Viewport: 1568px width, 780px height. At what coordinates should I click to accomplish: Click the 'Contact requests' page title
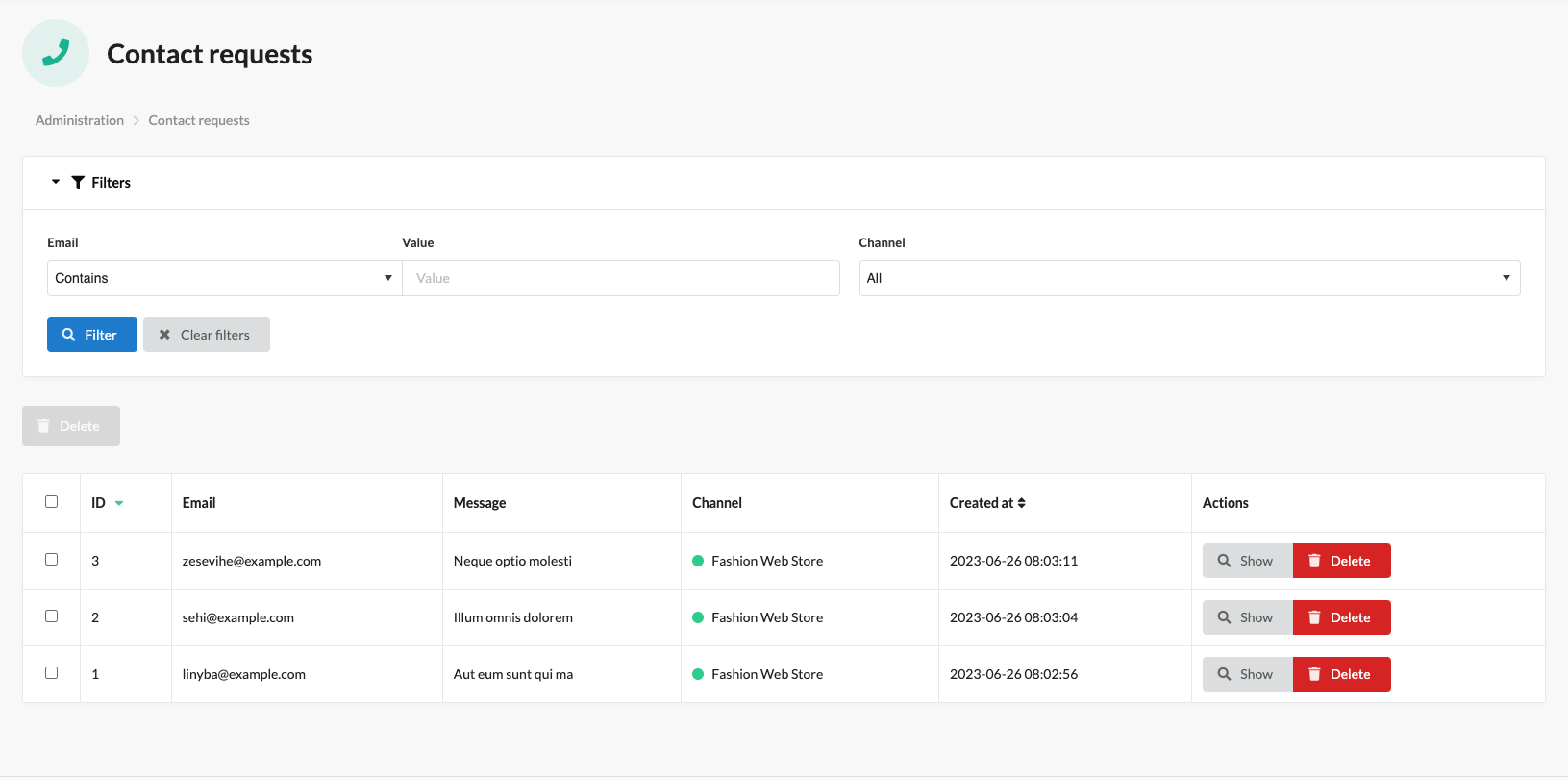click(210, 54)
